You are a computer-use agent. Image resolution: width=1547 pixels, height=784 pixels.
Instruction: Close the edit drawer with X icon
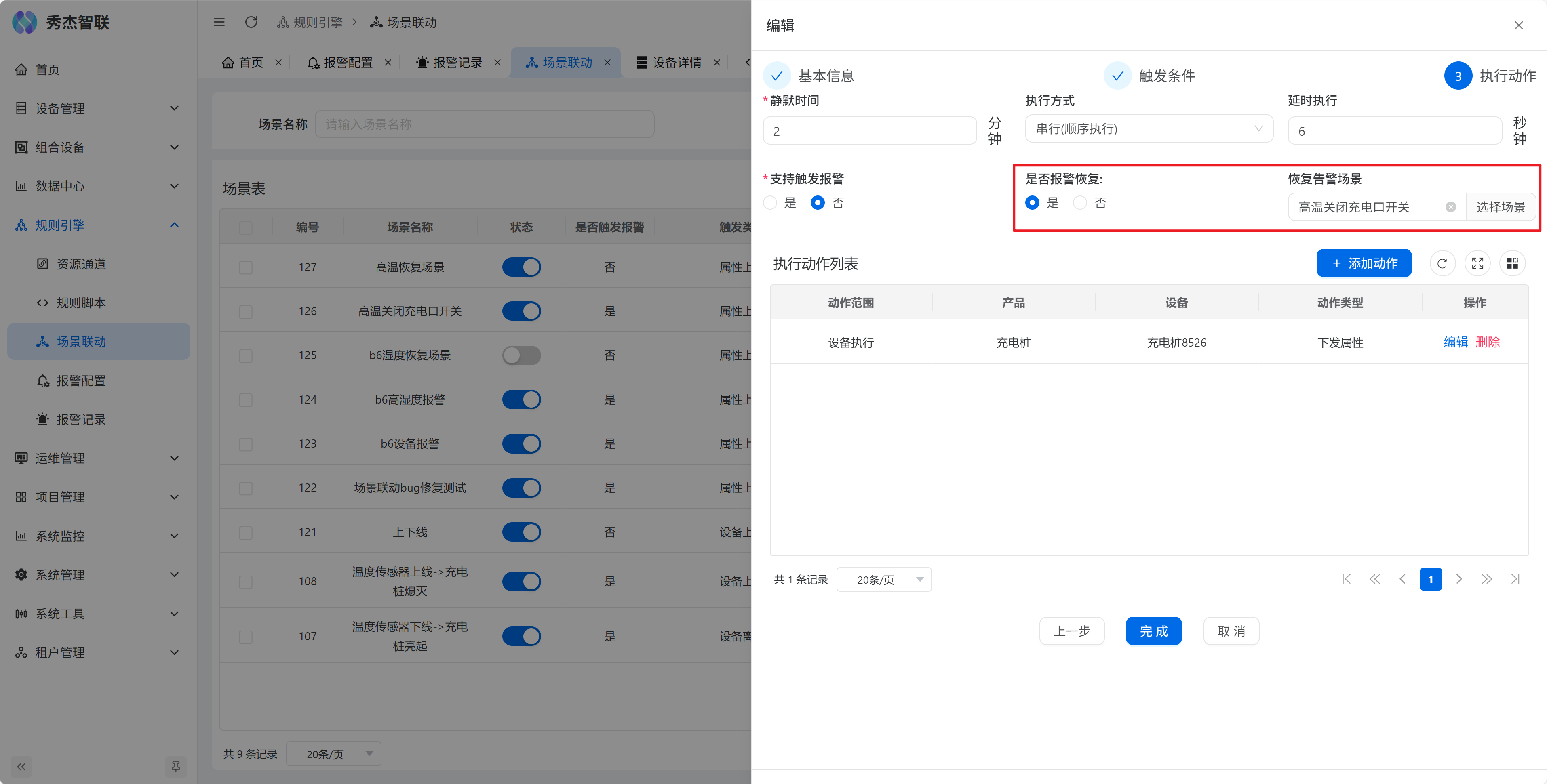[x=1518, y=25]
